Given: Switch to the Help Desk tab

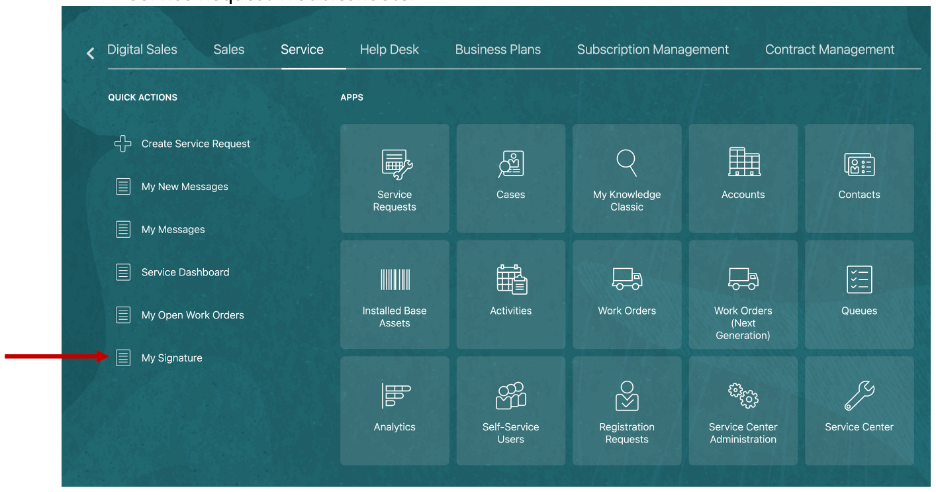Looking at the screenshot, I should coord(389,50).
